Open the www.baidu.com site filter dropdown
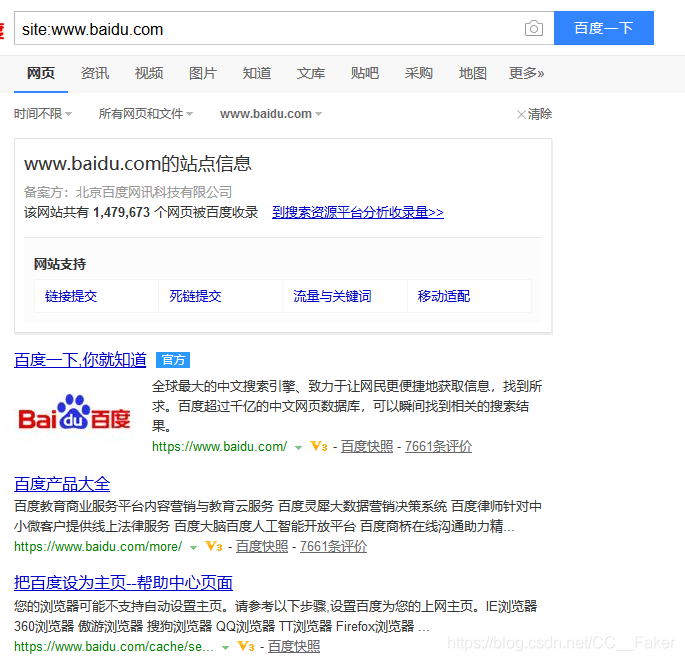Viewport: 685px width, 661px height. [271, 114]
